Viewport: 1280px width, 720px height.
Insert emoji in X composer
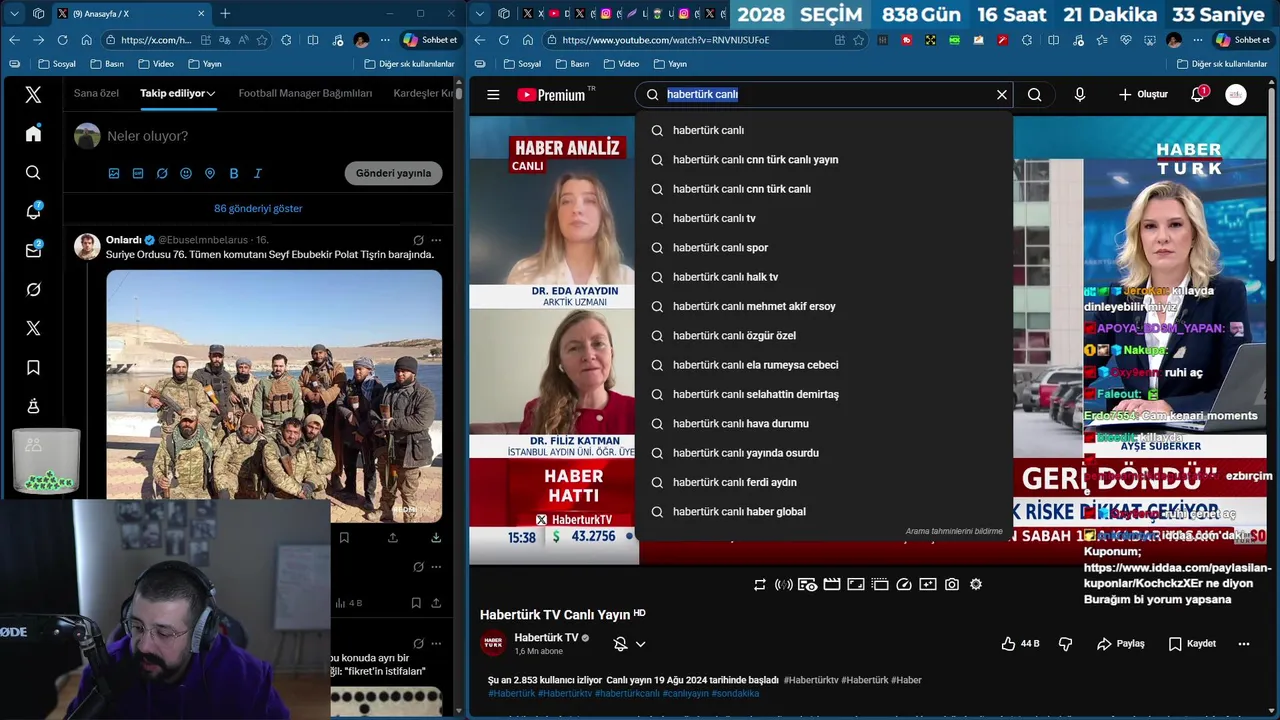[x=186, y=173]
